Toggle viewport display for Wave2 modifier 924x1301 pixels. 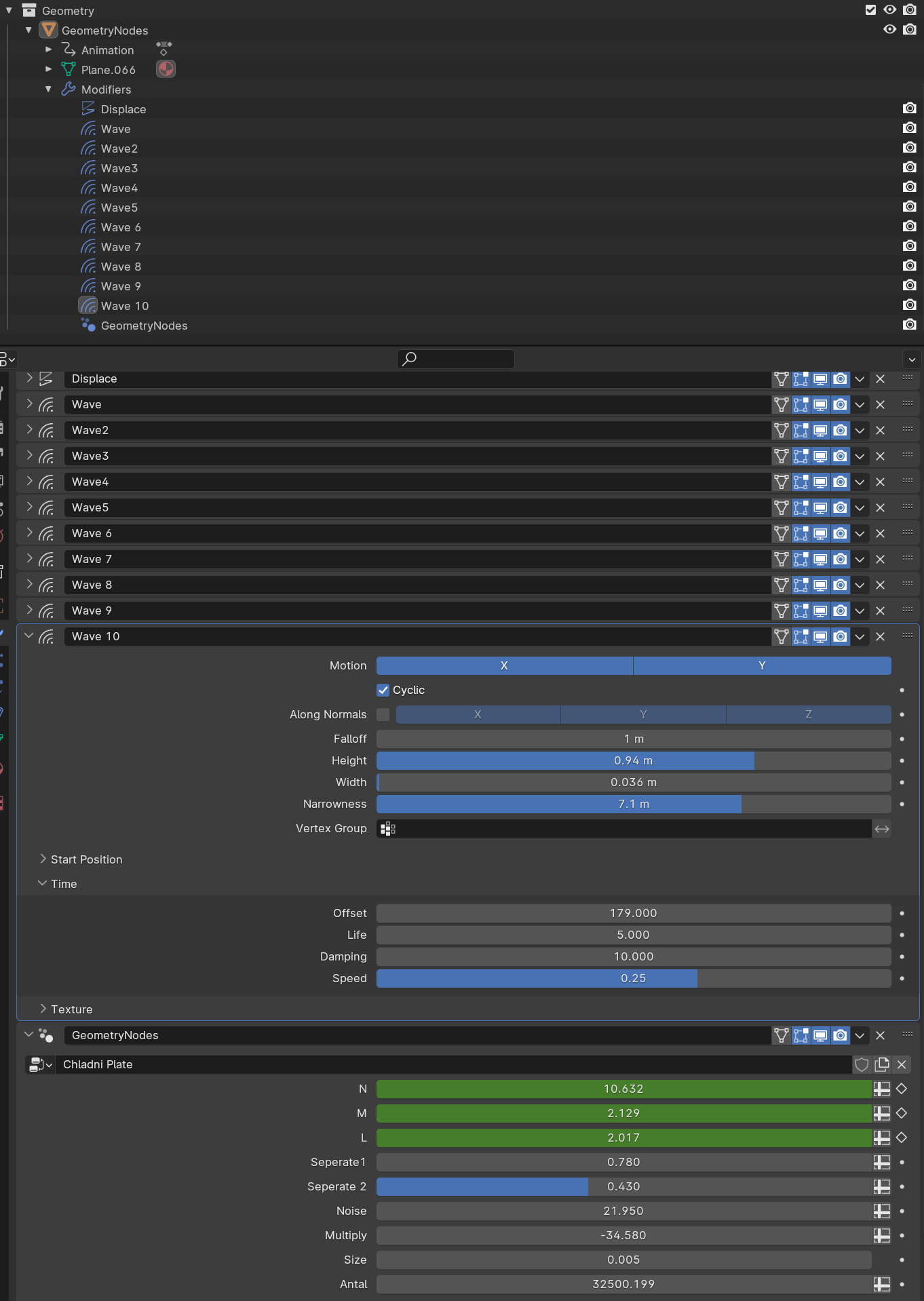pos(821,430)
